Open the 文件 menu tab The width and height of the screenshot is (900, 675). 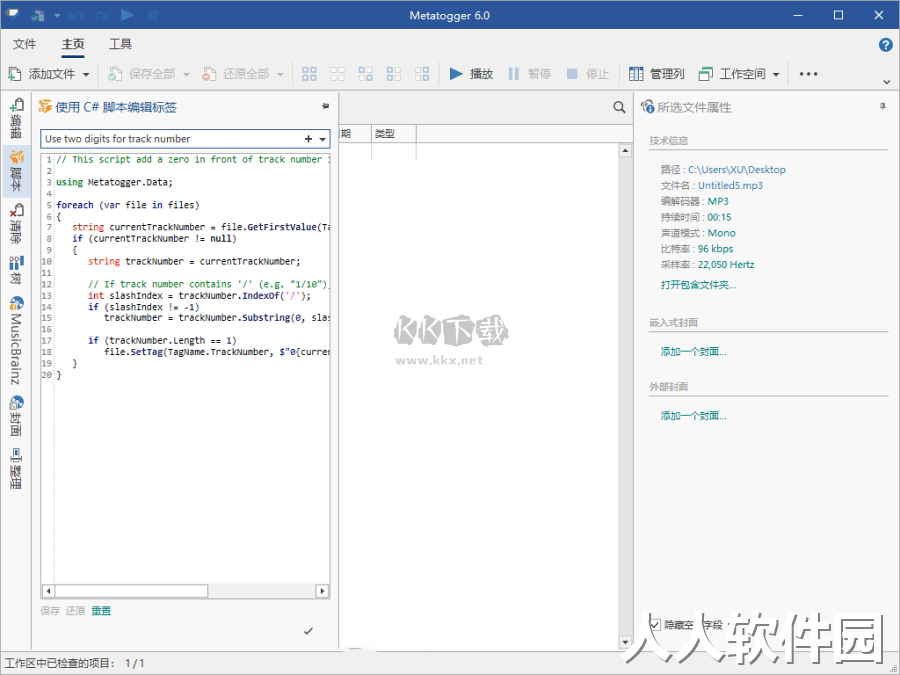[25, 44]
